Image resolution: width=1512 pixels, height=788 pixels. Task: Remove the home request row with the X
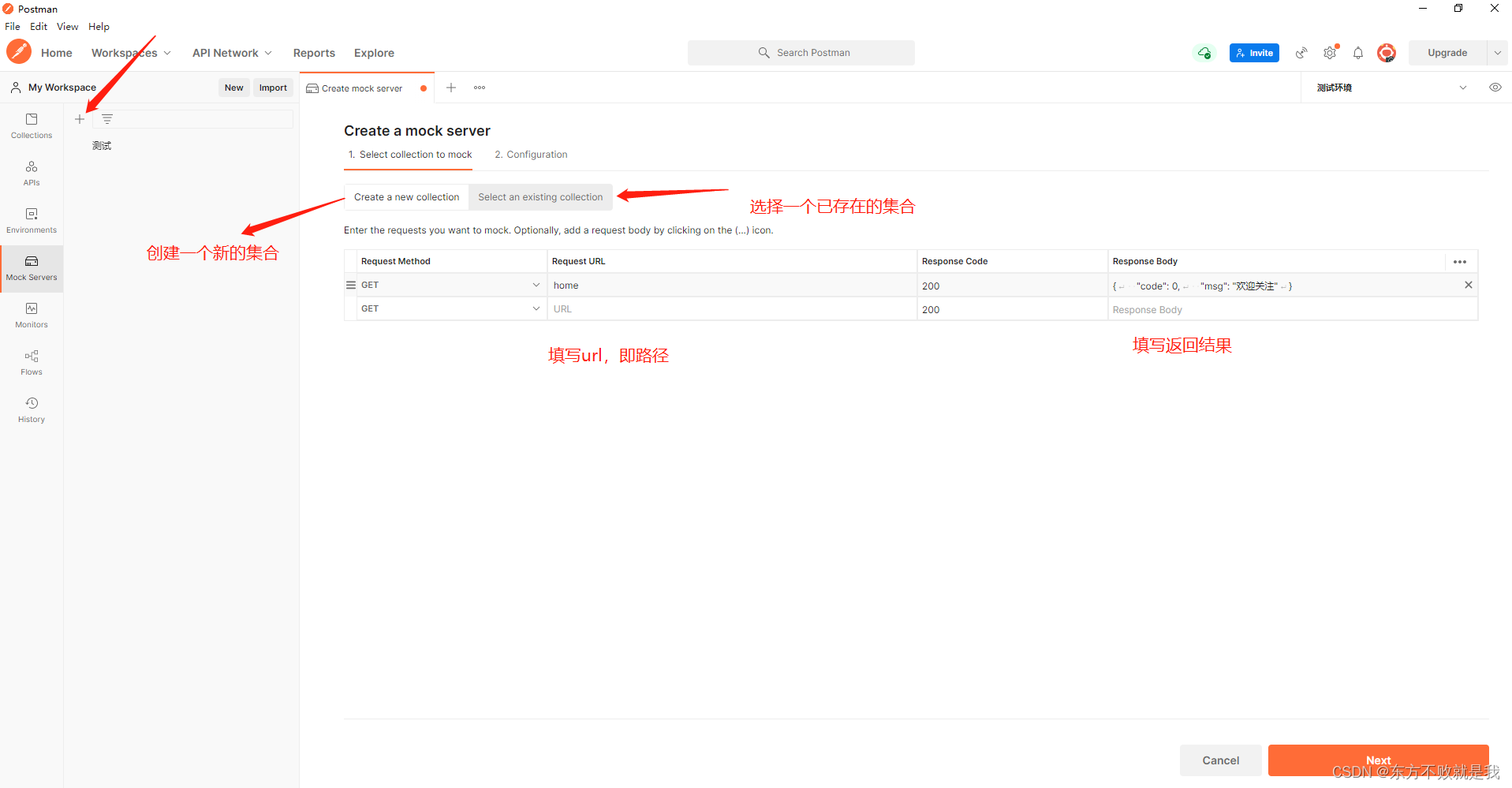1468,285
